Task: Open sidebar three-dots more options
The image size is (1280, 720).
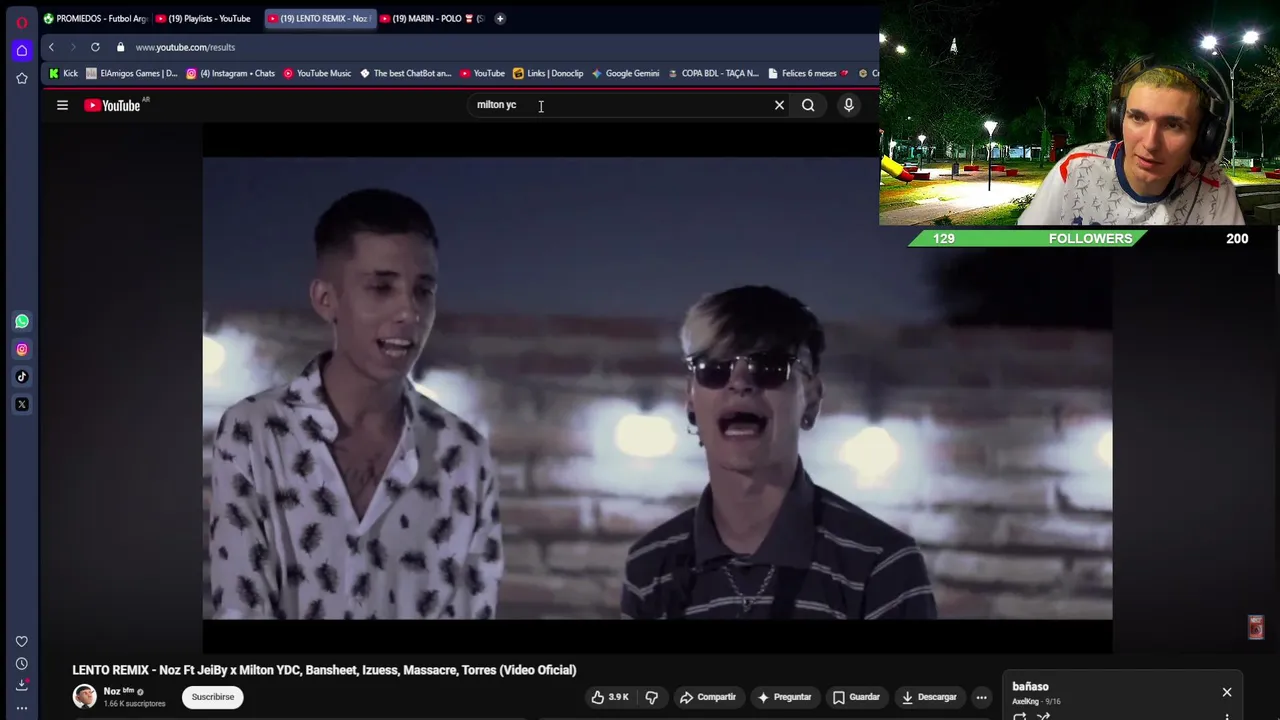Action: point(22,708)
